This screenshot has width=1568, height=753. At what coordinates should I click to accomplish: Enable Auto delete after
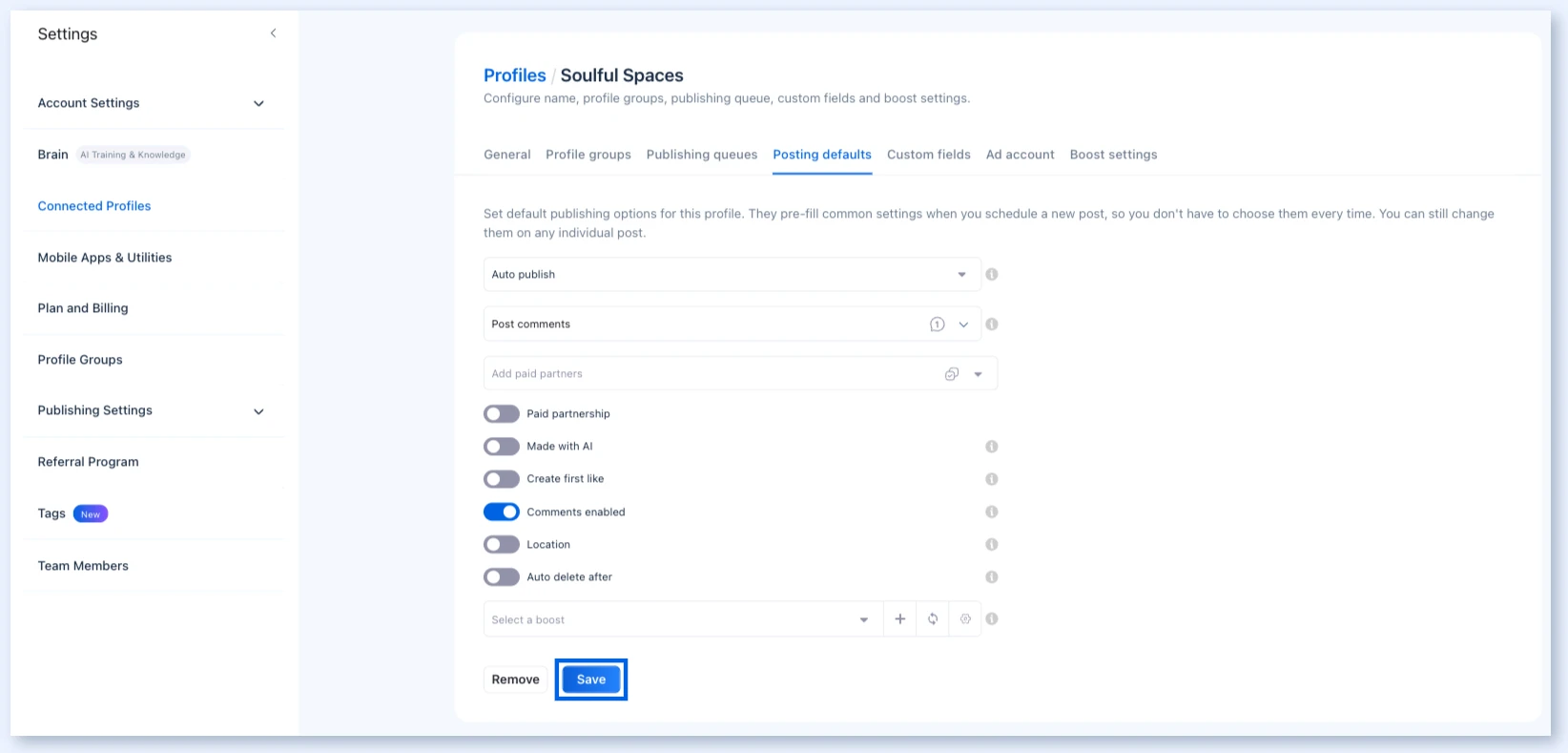(x=502, y=577)
